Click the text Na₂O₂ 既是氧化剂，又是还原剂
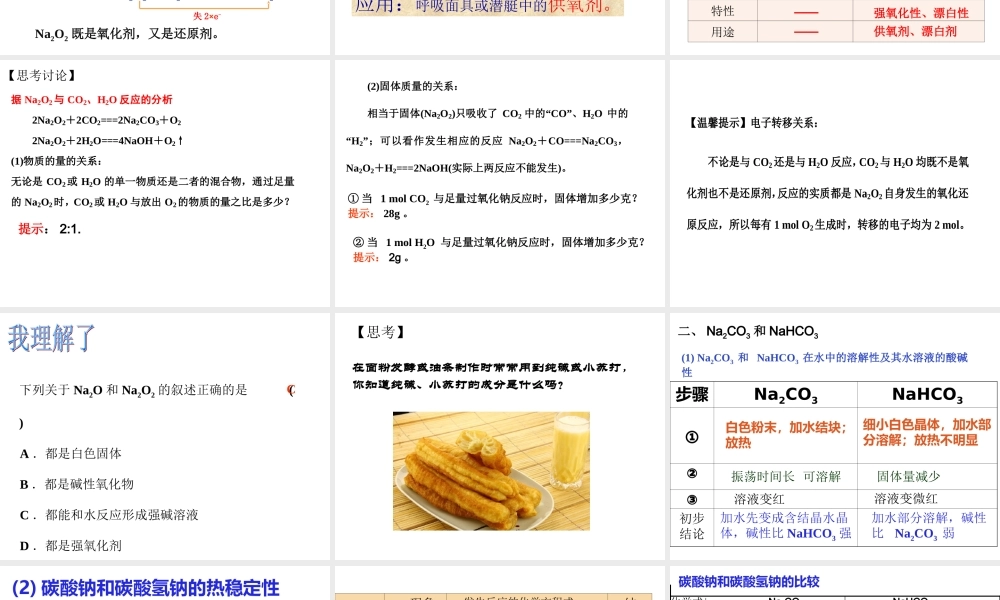Image resolution: width=1000 pixels, height=600 pixels. click(x=128, y=34)
